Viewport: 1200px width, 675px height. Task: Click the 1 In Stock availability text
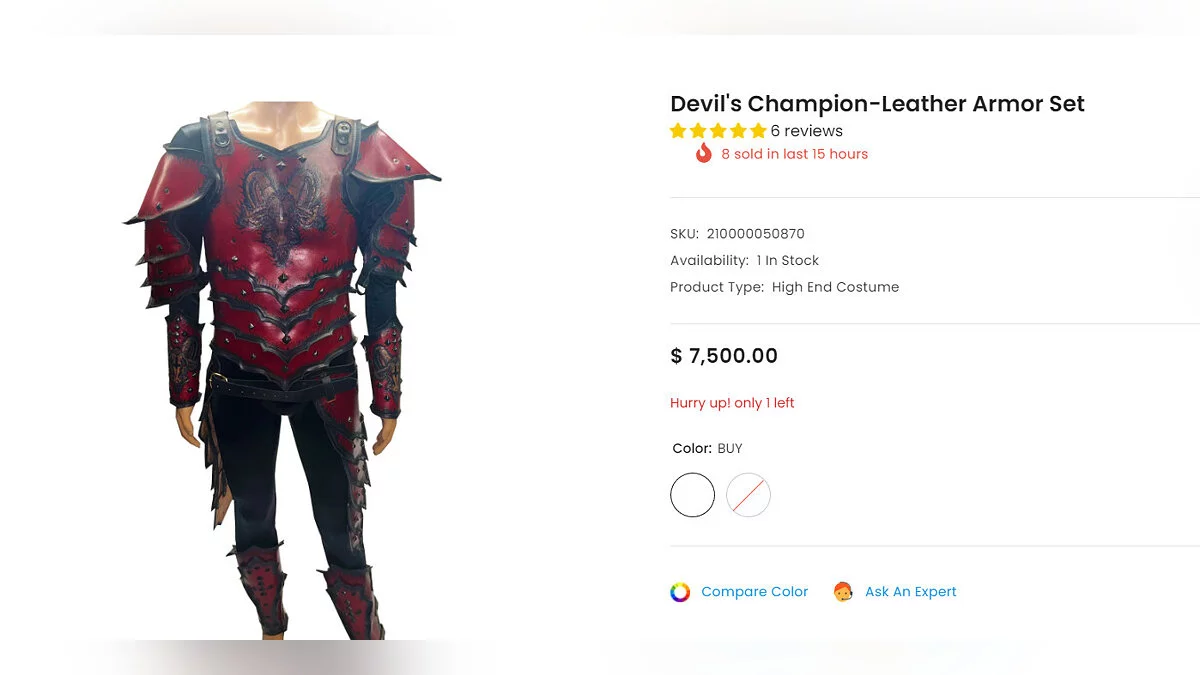point(787,260)
